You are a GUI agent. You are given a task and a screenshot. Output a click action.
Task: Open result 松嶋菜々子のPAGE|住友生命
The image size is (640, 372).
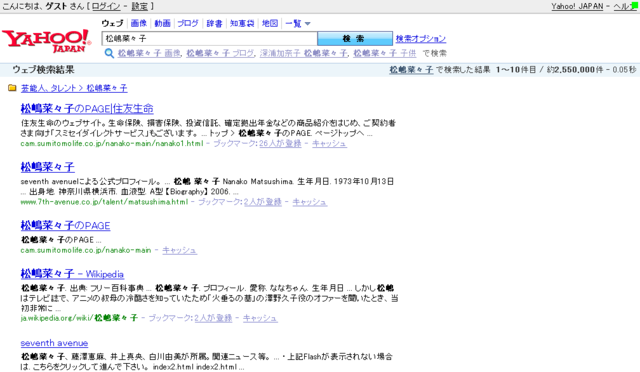pyautogui.click(x=87, y=109)
